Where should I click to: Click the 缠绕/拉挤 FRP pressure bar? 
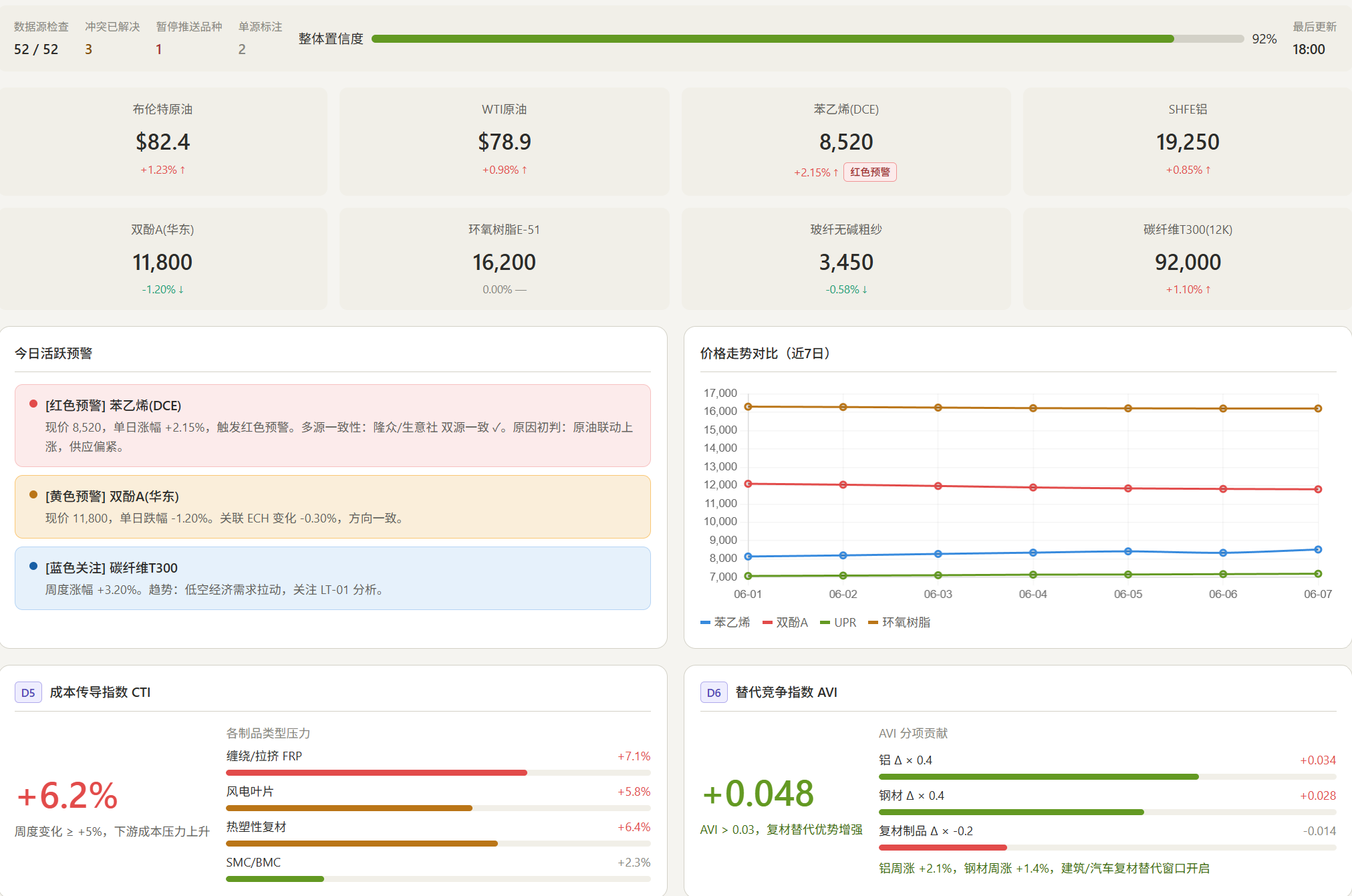438,772
